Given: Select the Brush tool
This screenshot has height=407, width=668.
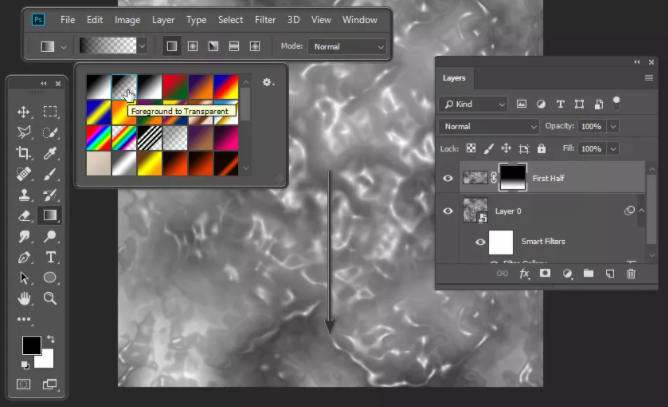Looking at the screenshot, I should pos(50,174).
